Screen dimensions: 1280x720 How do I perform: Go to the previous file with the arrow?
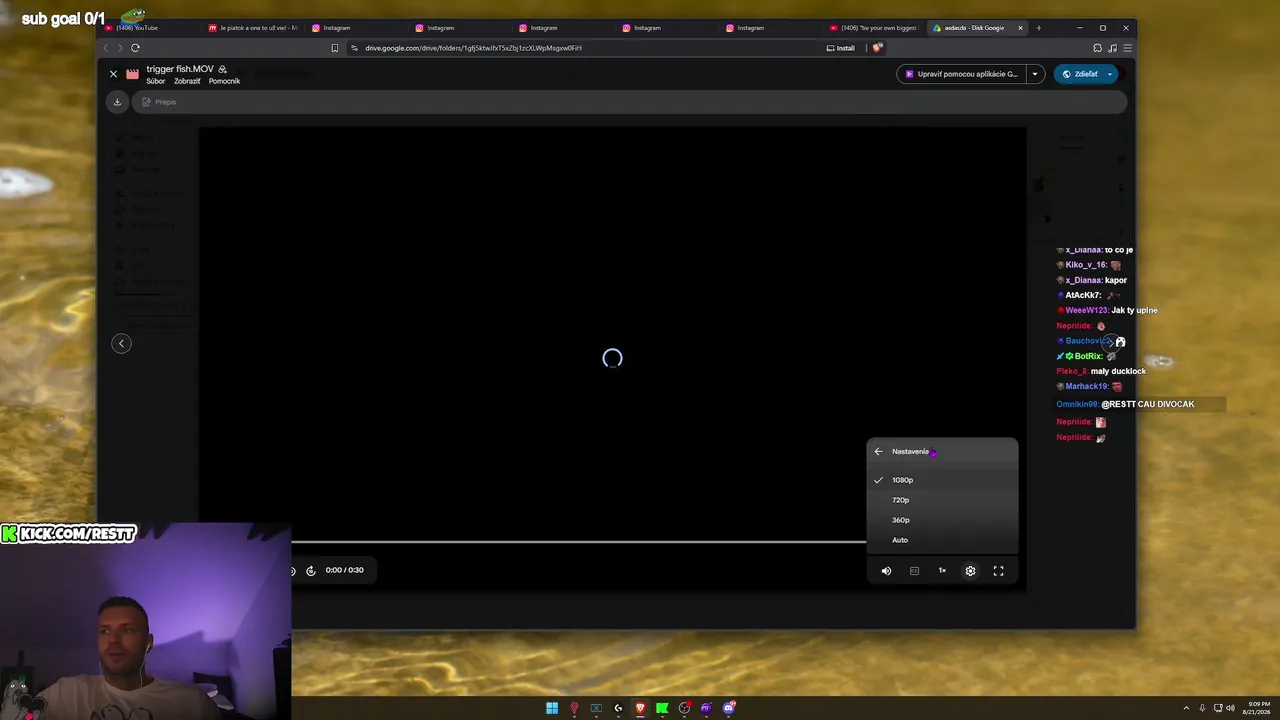121,344
